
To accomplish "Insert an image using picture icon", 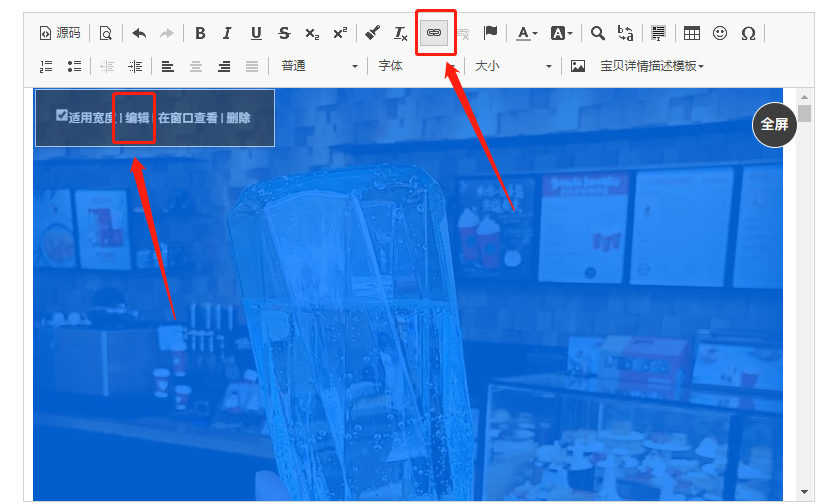I will 578,66.
